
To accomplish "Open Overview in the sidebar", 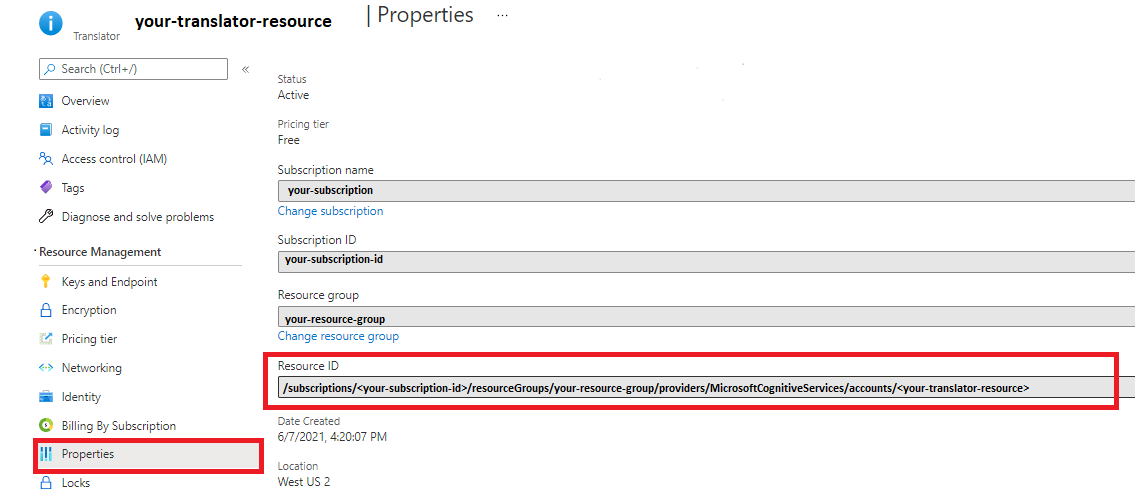I will pyautogui.click(x=85, y=101).
